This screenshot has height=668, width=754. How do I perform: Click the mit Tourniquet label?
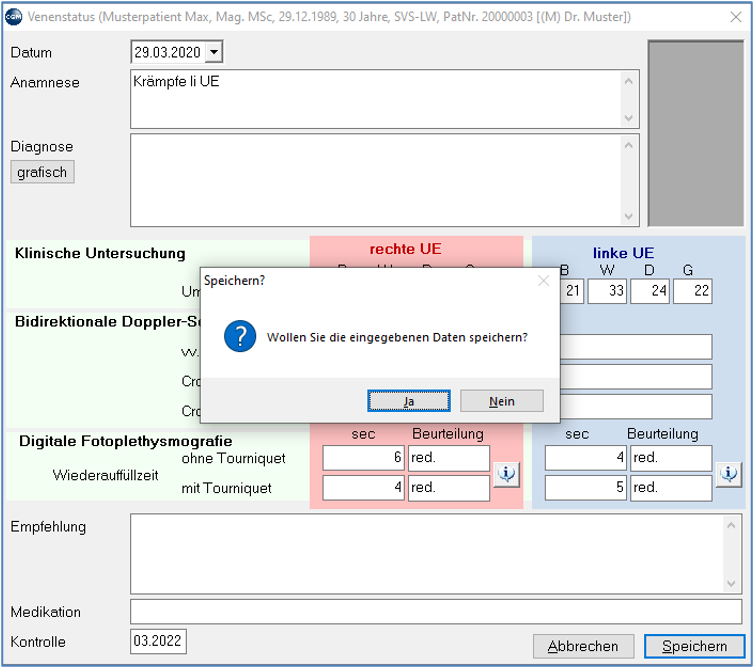[x=226, y=488]
